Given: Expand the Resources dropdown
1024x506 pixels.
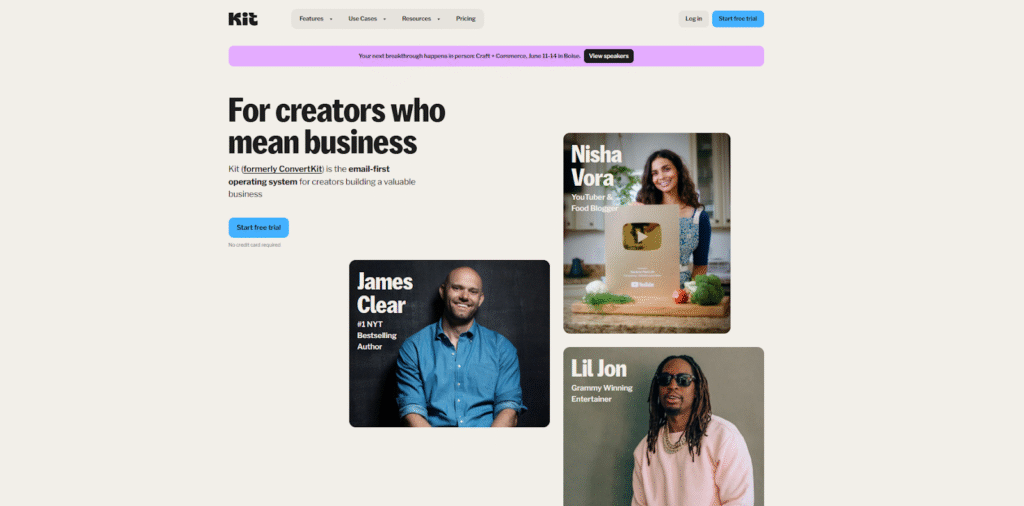Looking at the screenshot, I should [x=421, y=19].
